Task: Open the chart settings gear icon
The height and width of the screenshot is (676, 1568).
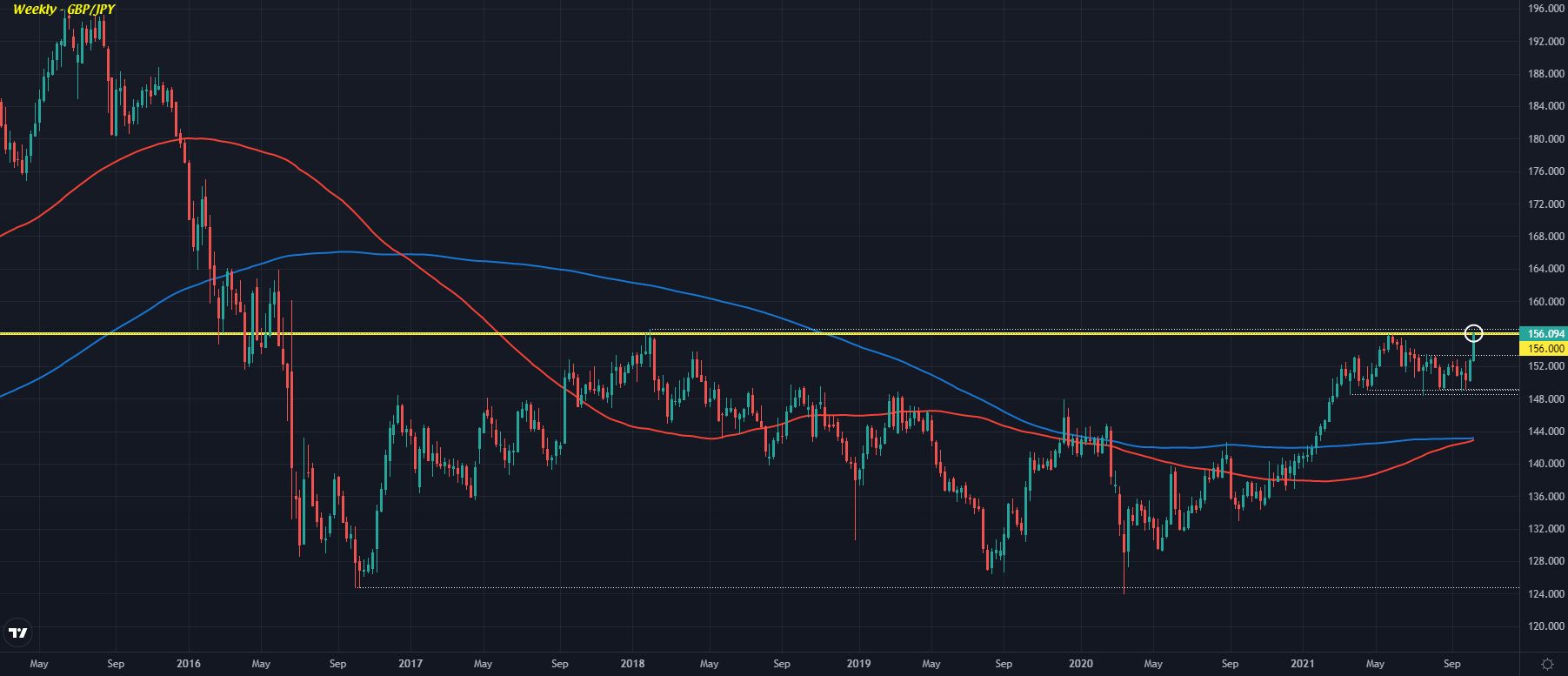Action: 1547,664
